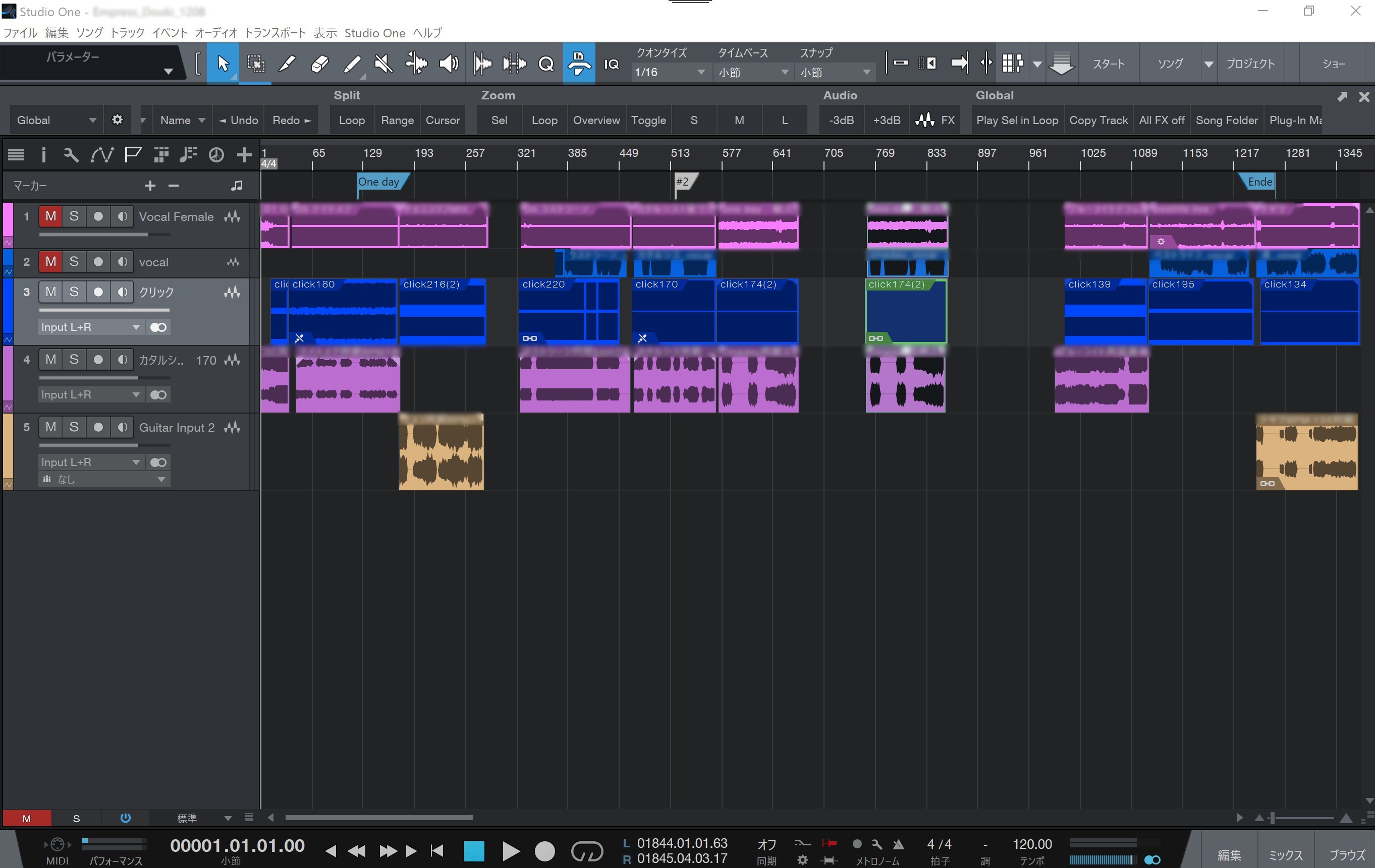1375x868 pixels.
Task: Open the トランスポート menu
Action: pos(275,32)
